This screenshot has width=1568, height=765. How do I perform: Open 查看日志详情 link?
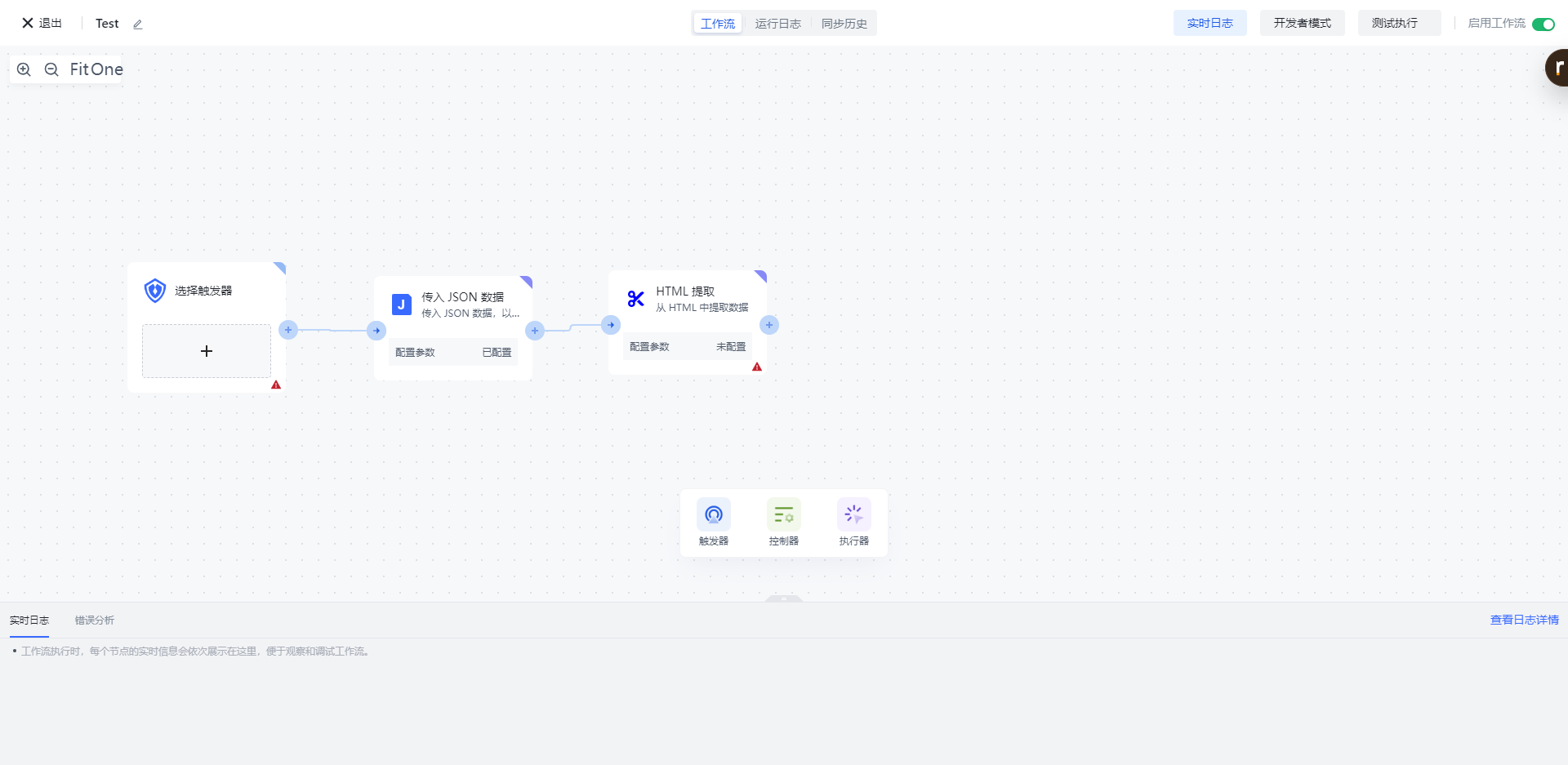pos(1524,620)
